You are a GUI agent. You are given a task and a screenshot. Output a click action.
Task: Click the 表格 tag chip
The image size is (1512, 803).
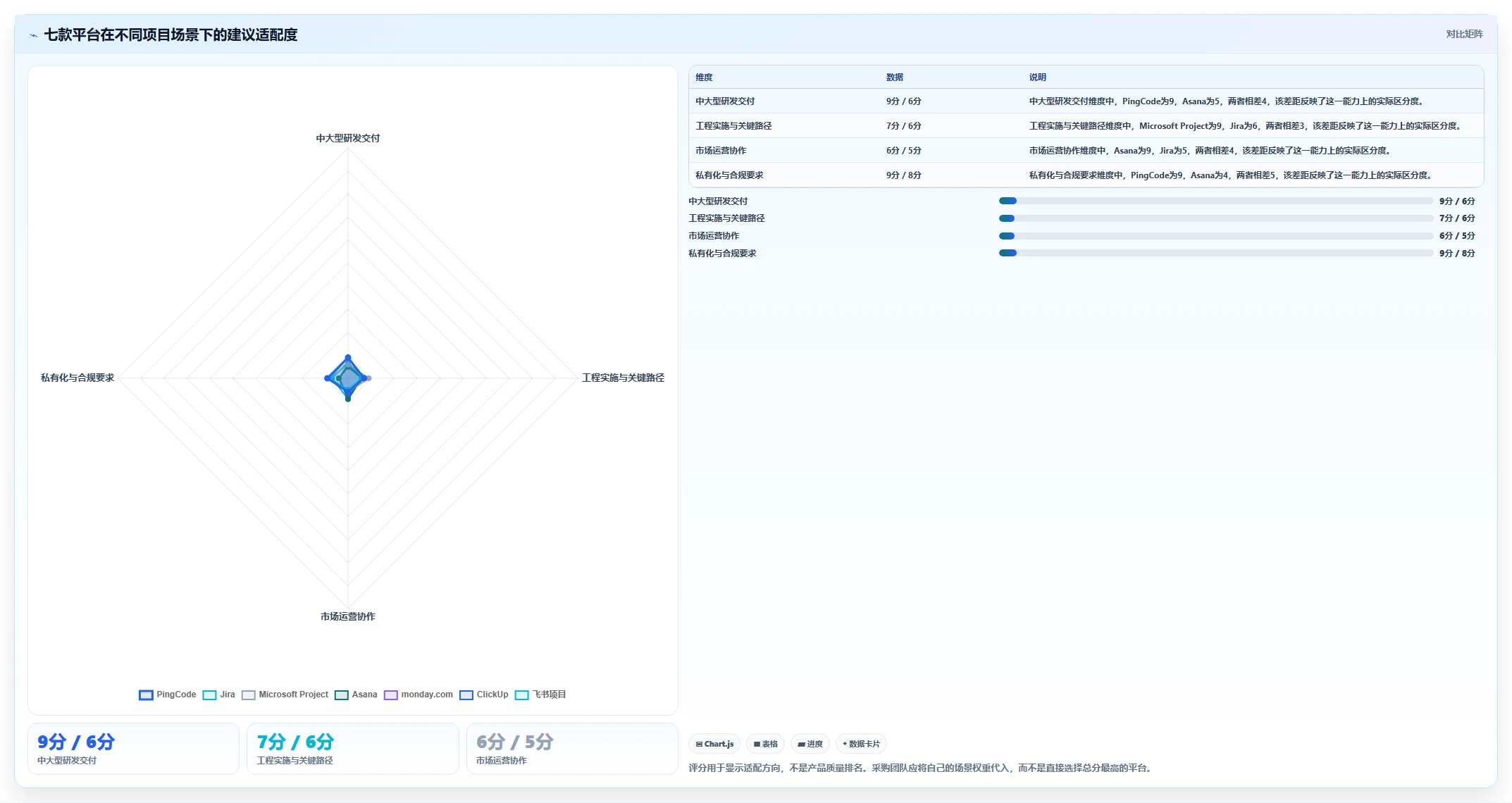tap(765, 744)
